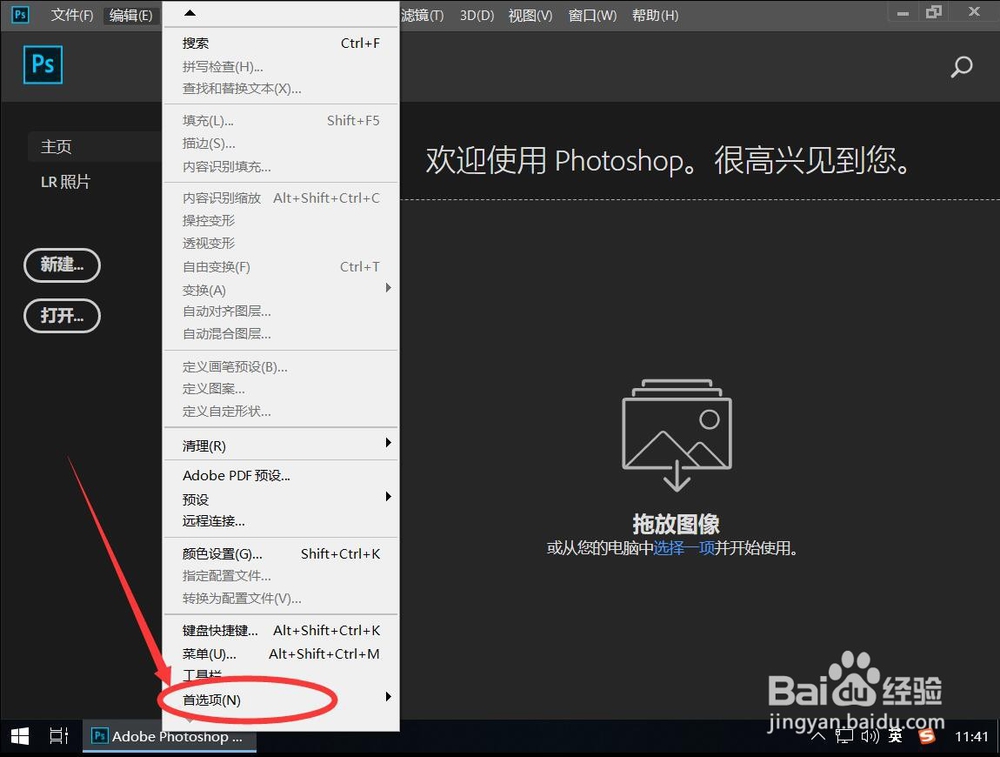Choose 内容识别缩放 menu entry
This screenshot has height=757, width=1000.
(281, 198)
